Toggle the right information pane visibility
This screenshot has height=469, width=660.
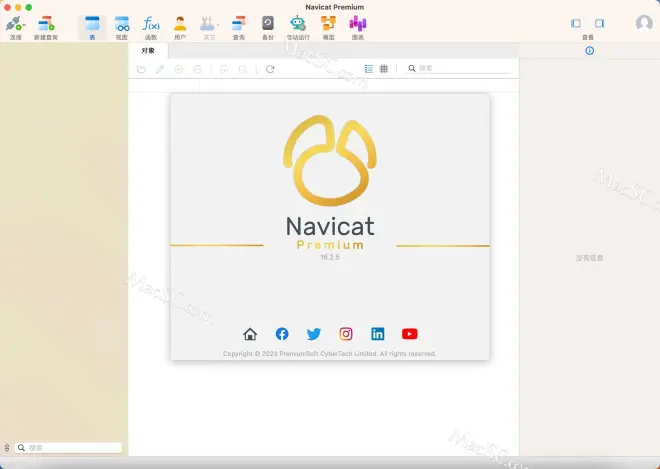coord(599,23)
